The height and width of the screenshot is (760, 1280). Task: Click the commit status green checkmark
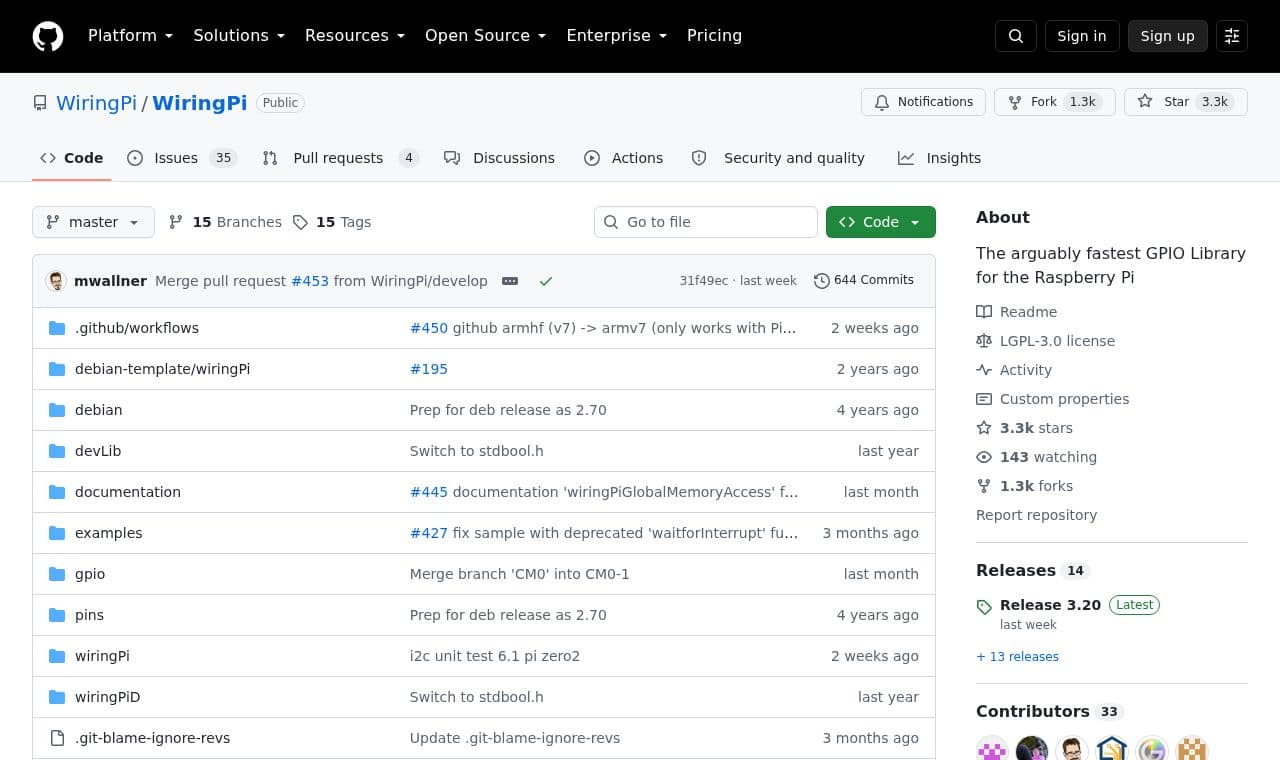[546, 281]
